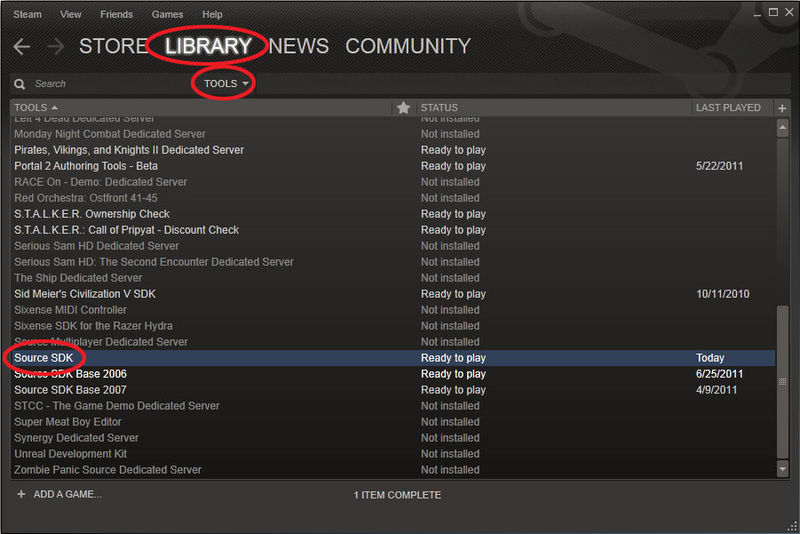Click the plus icon beside Last Played header

click(x=782, y=108)
